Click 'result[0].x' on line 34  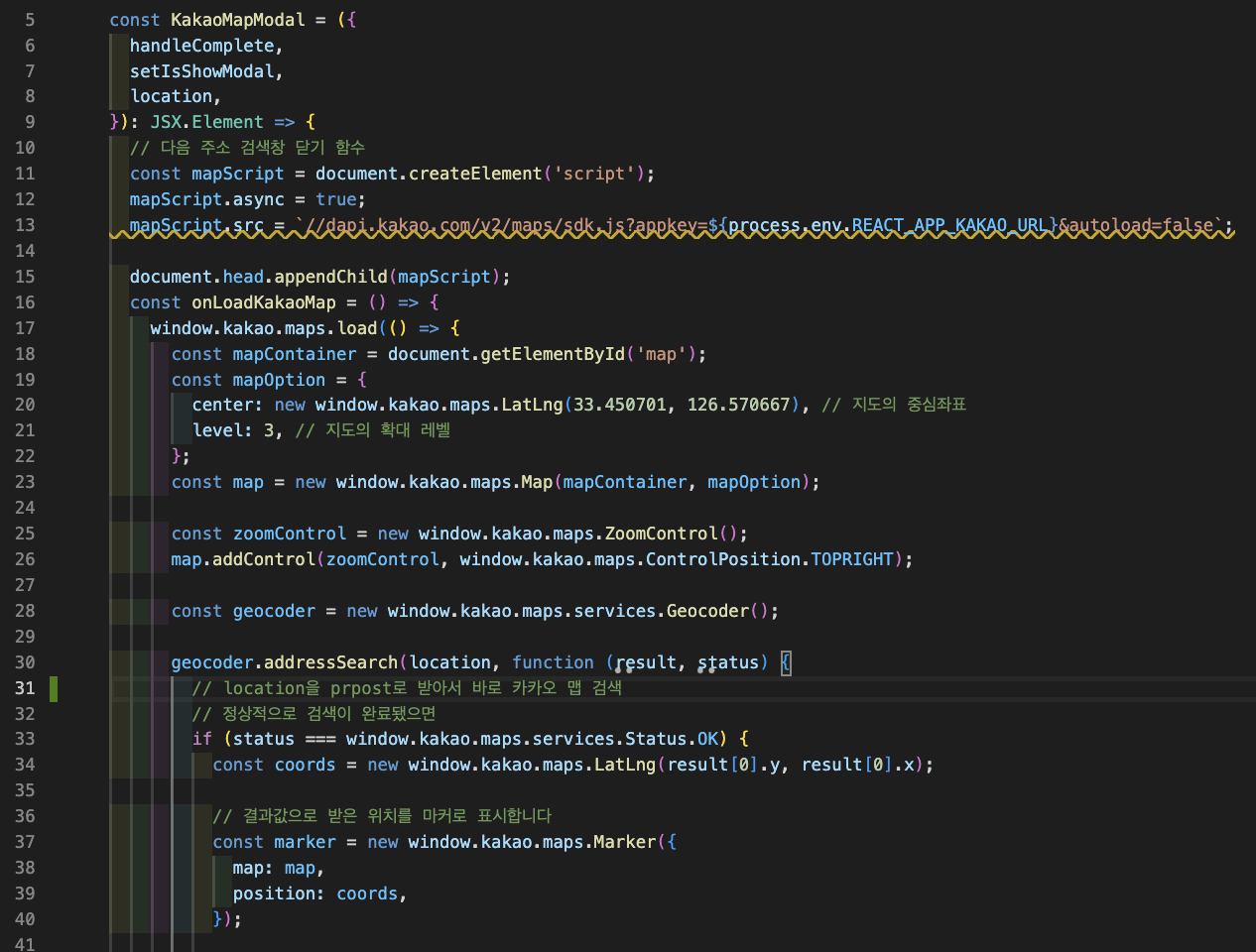[x=858, y=765]
